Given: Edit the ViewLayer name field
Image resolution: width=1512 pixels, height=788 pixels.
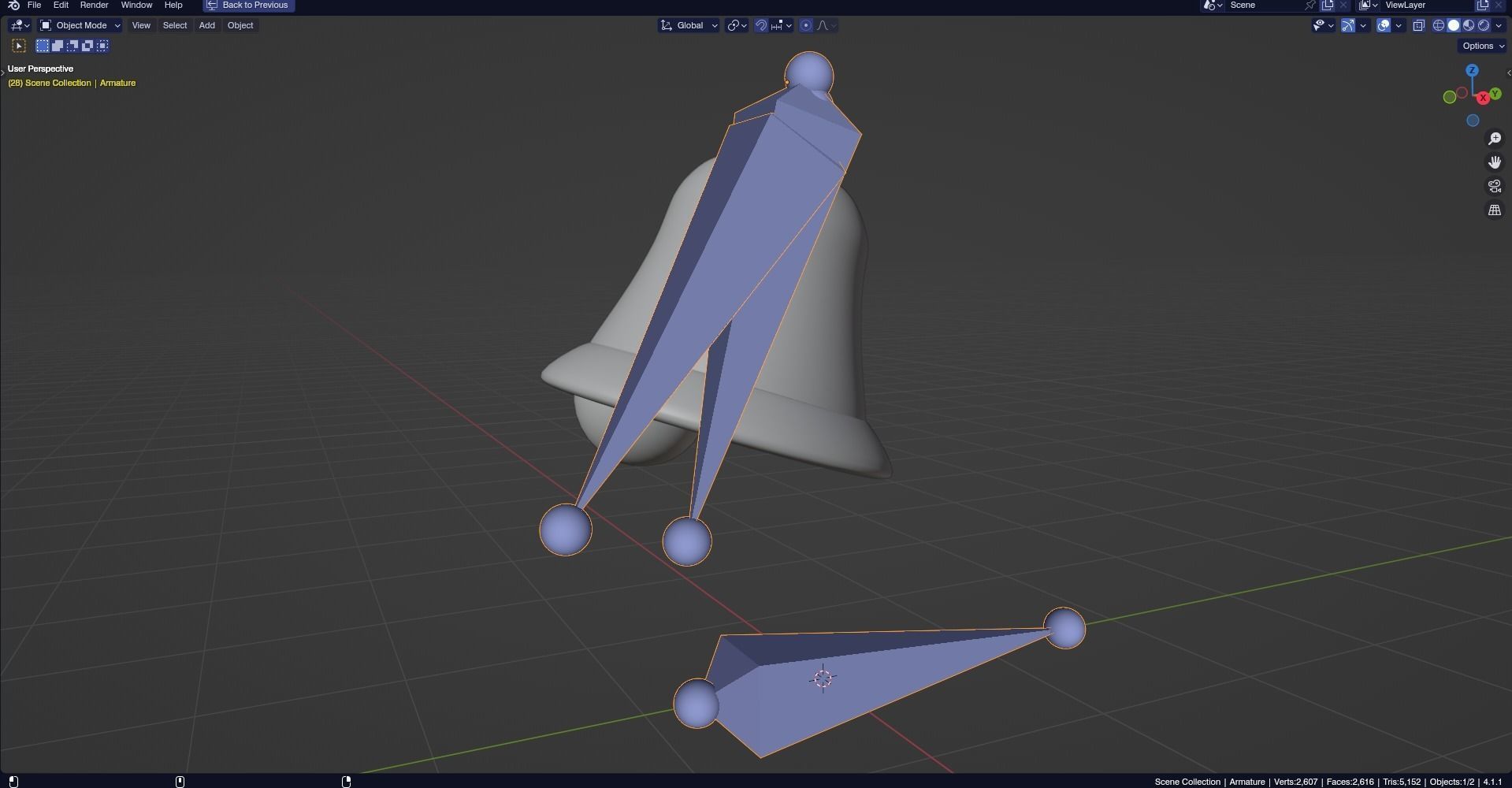Looking at the screenshot, I should (x=1428, y=5).
